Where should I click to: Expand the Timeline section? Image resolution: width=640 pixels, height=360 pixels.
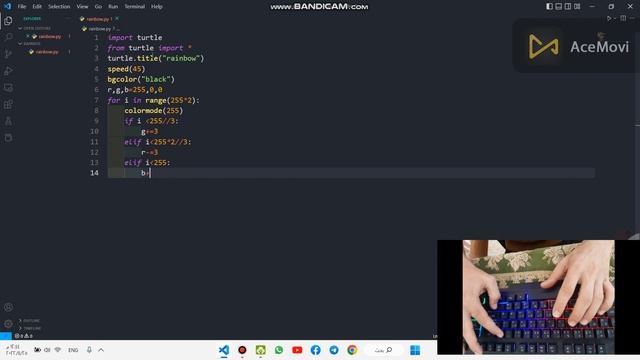30,328
